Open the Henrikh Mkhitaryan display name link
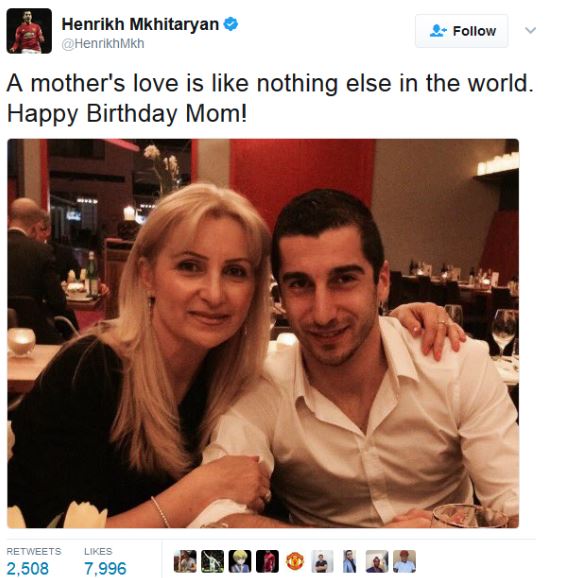This screenshot has height=578, width=565. (140, 24)
